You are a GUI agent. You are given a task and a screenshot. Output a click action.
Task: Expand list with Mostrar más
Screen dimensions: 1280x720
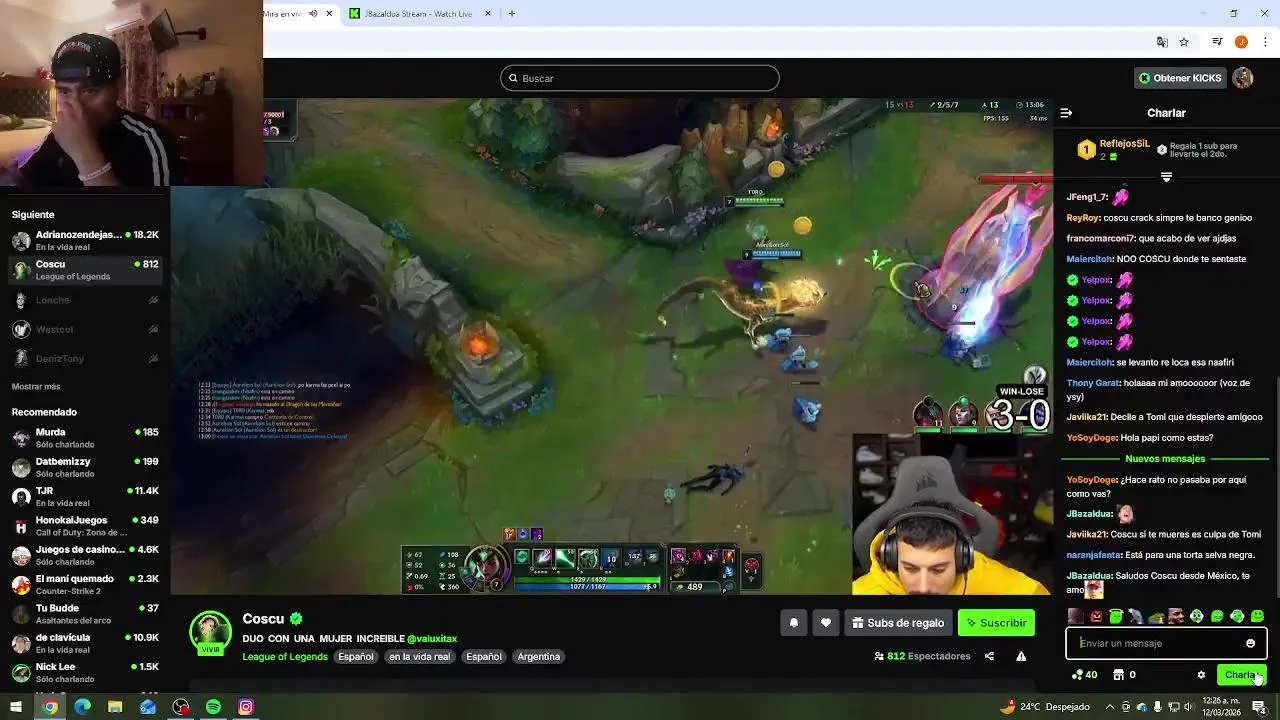pyautogui.click(x=36, y=386)
